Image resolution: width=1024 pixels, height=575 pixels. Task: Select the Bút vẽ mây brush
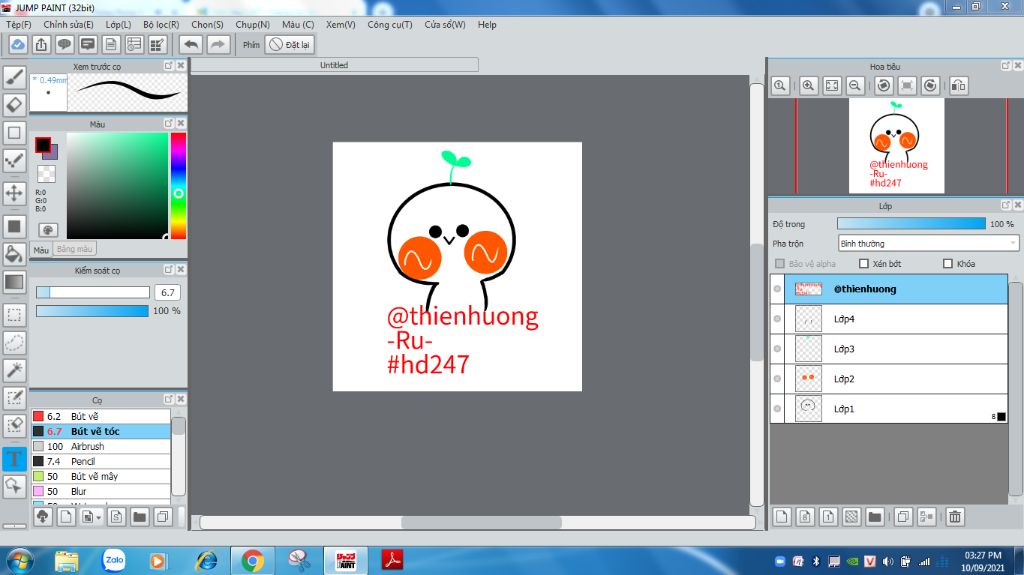(x=101, y=476)
